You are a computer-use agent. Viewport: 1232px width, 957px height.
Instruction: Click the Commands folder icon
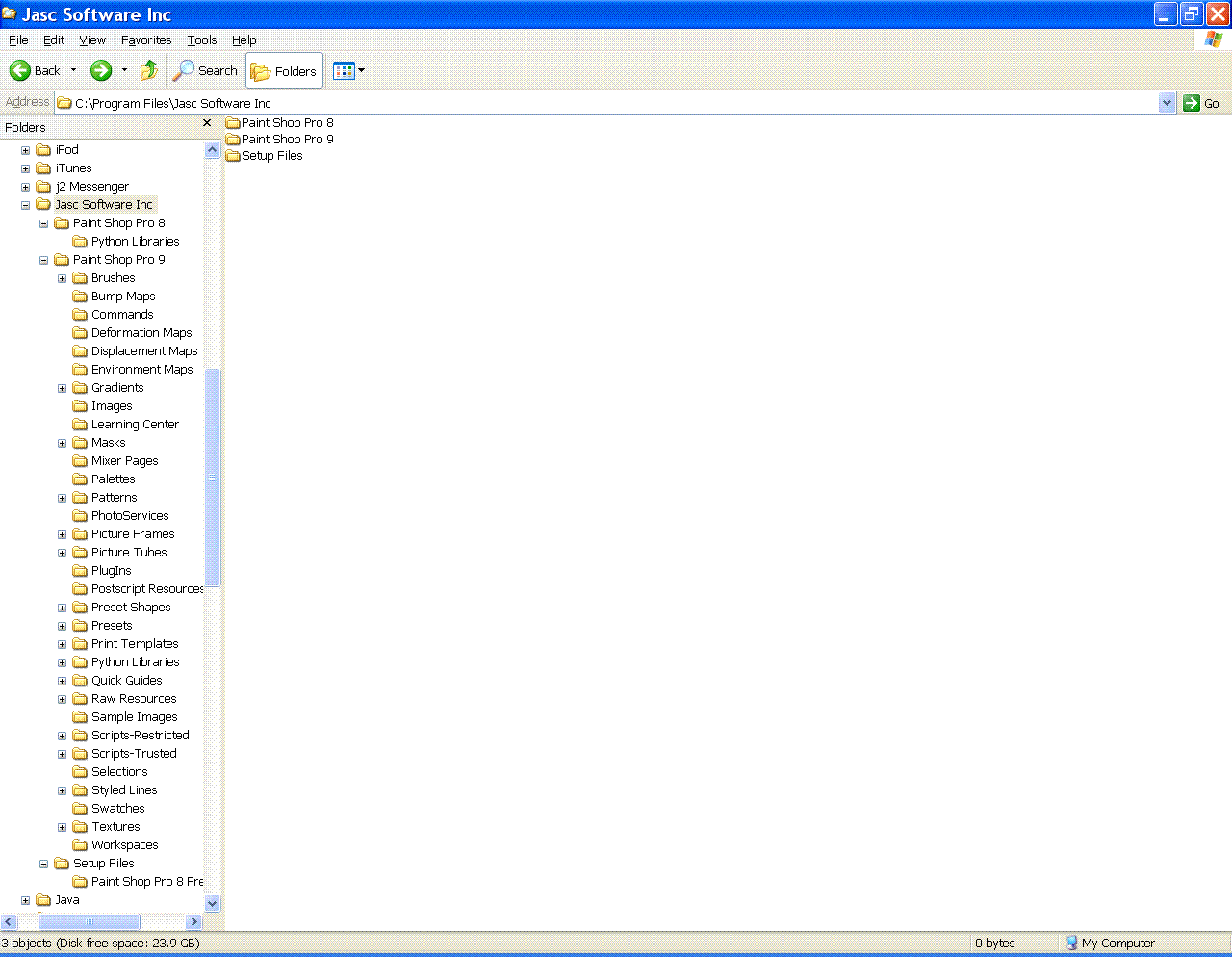(80, 315)
